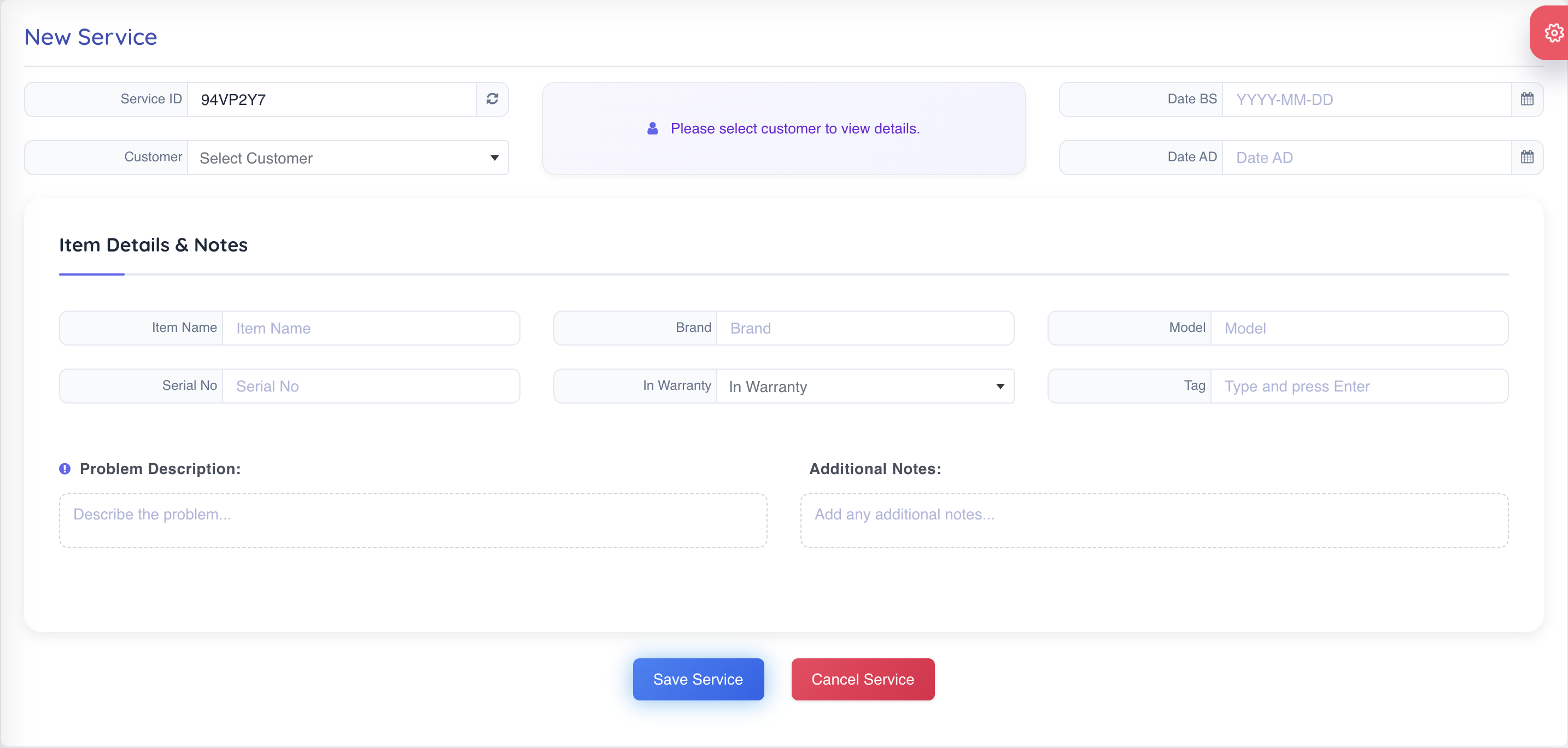Click into the Item Name field

(x=371, y=328)
